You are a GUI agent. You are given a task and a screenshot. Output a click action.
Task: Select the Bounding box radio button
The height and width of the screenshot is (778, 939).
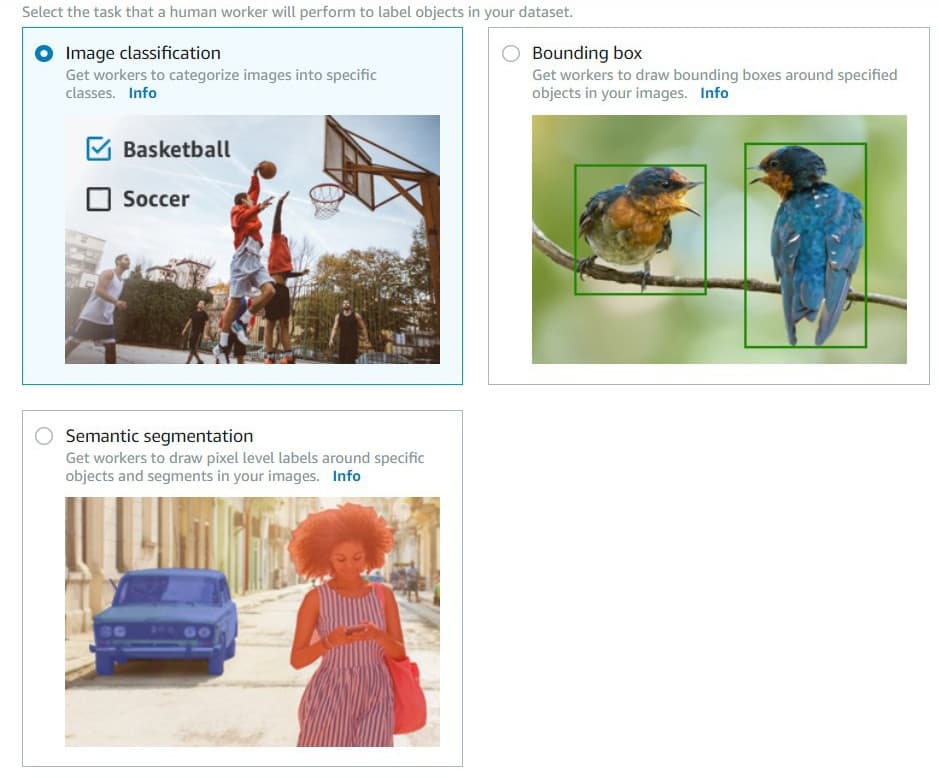coord(511,53)
